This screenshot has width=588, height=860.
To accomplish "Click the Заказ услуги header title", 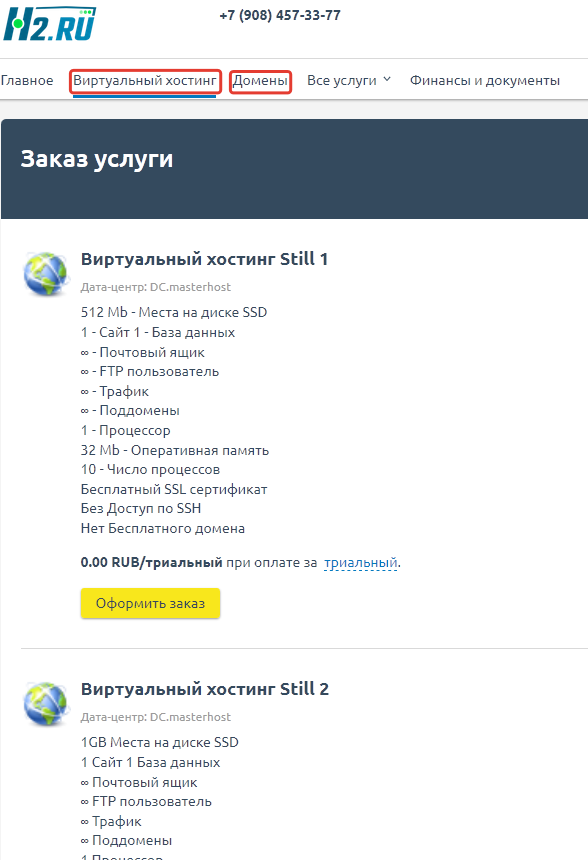I will pyautogui.click(x=97, y=159).
